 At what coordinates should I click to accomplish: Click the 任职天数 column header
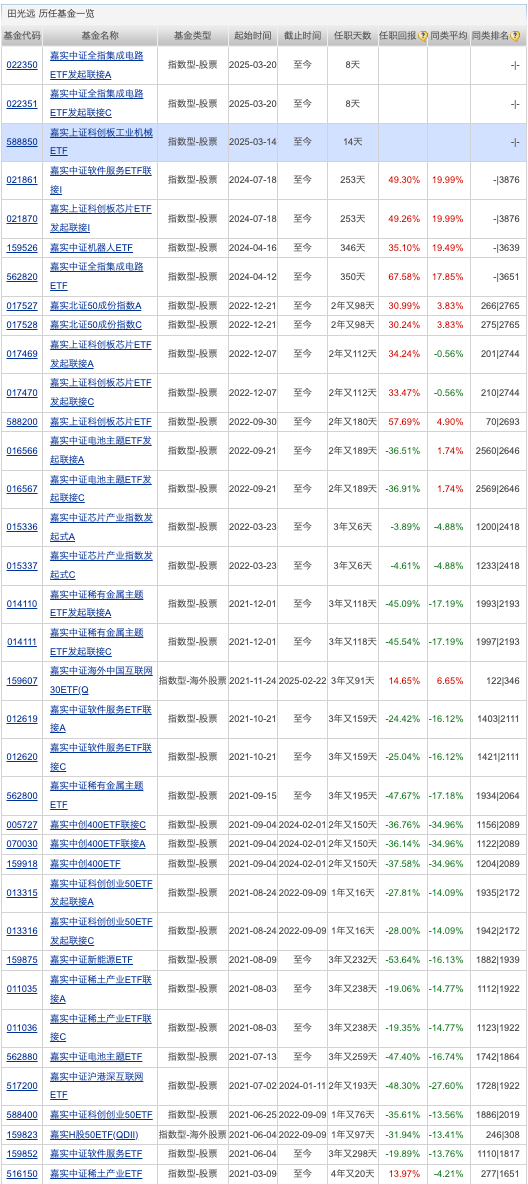(354, 35)
